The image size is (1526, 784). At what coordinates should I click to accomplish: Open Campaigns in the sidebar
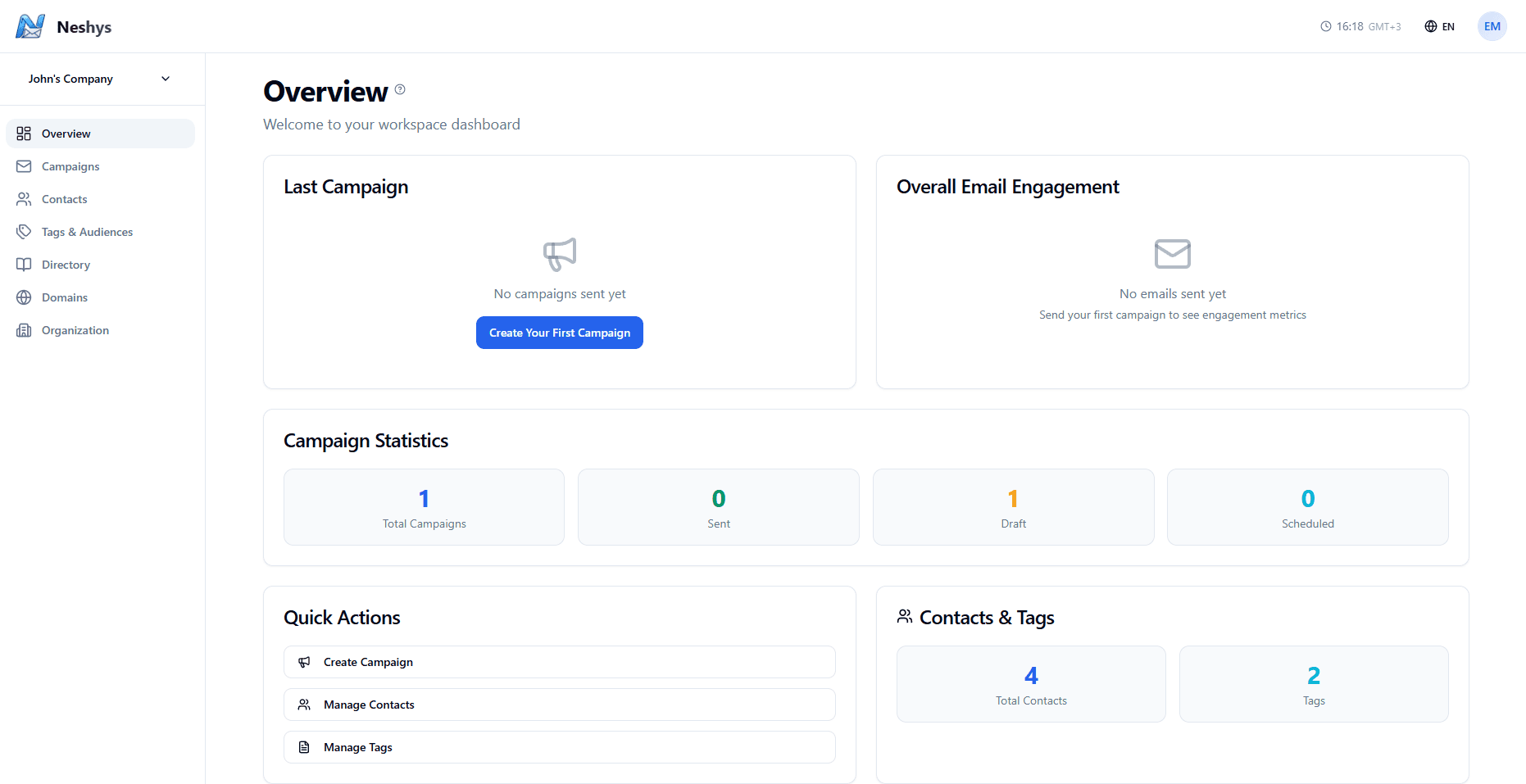point(70,166)
